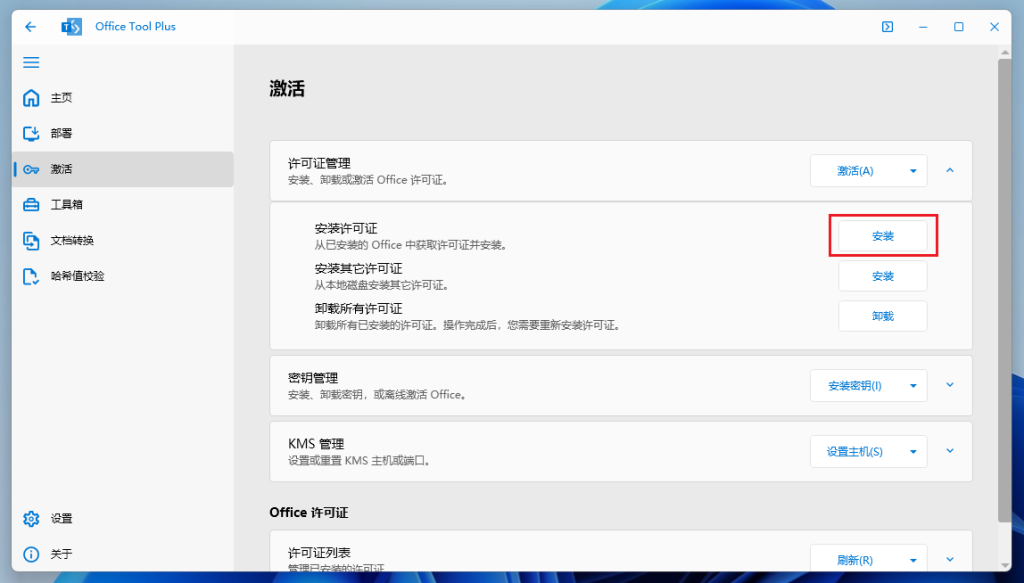The width and height of the screenshot is (1024, 583).
Task: Open the 主页 page
Action: pyautogui.click(x=123, y=98)
